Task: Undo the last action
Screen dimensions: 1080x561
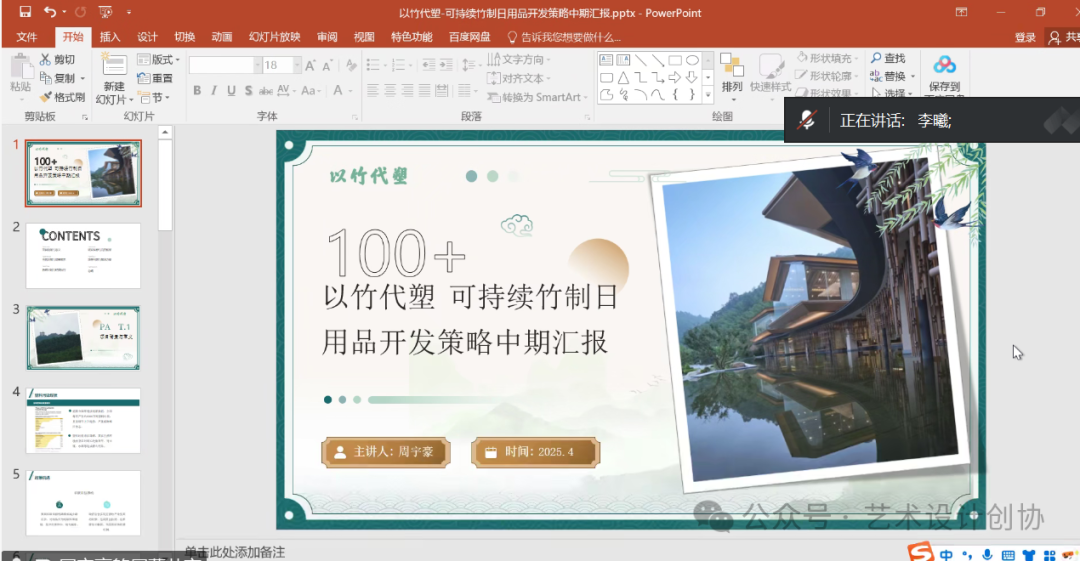Action: tap(49, 13)
